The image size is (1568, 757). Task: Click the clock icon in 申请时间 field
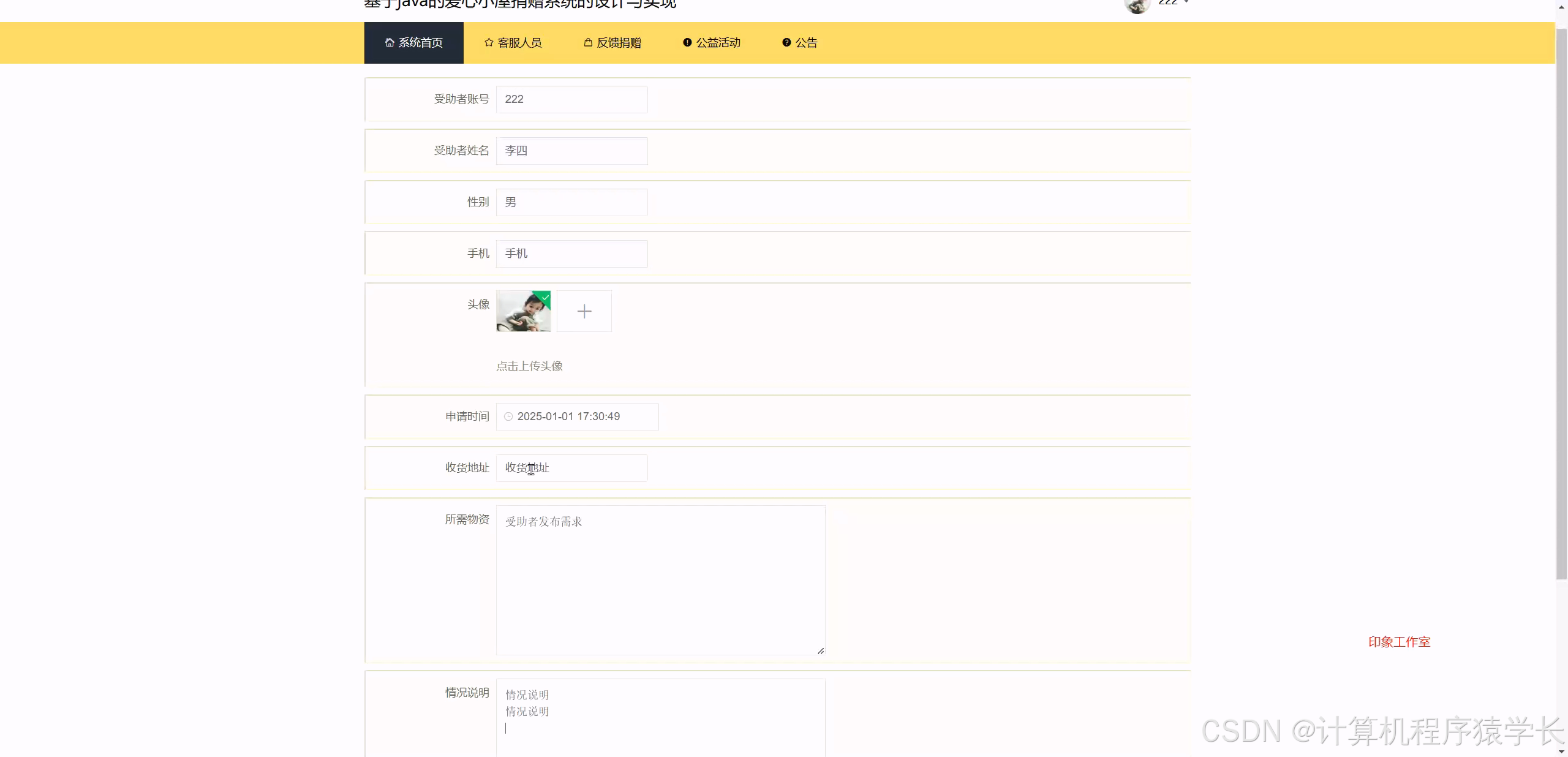[x=508, y=416]
